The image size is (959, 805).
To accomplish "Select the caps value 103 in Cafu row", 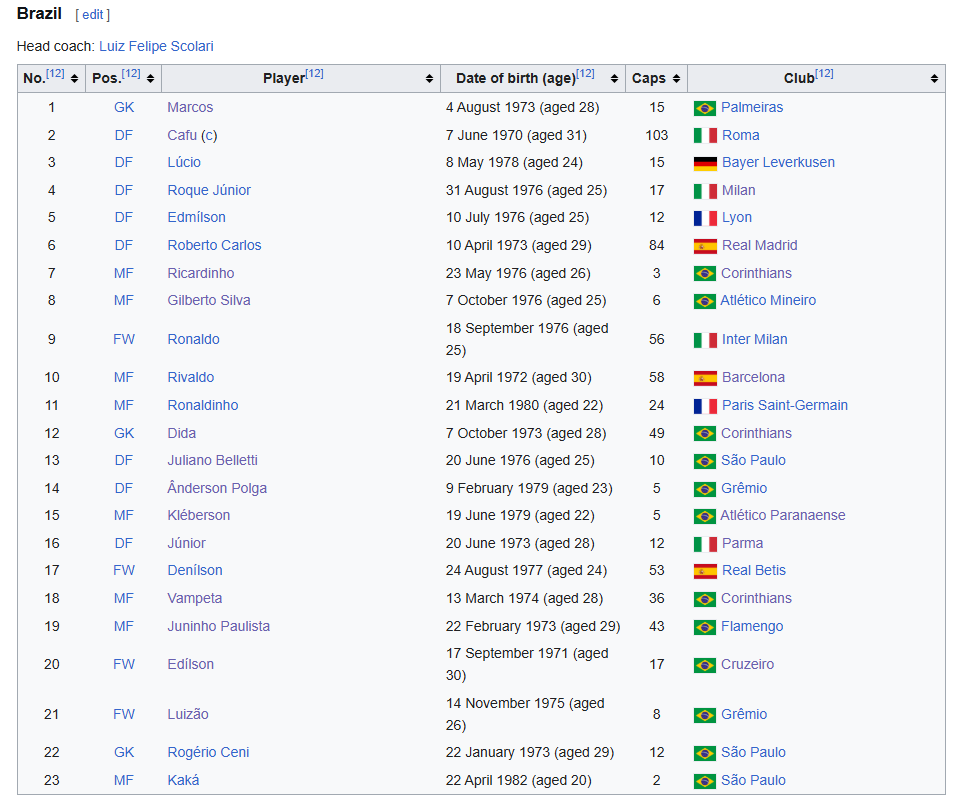I will 656,135.
